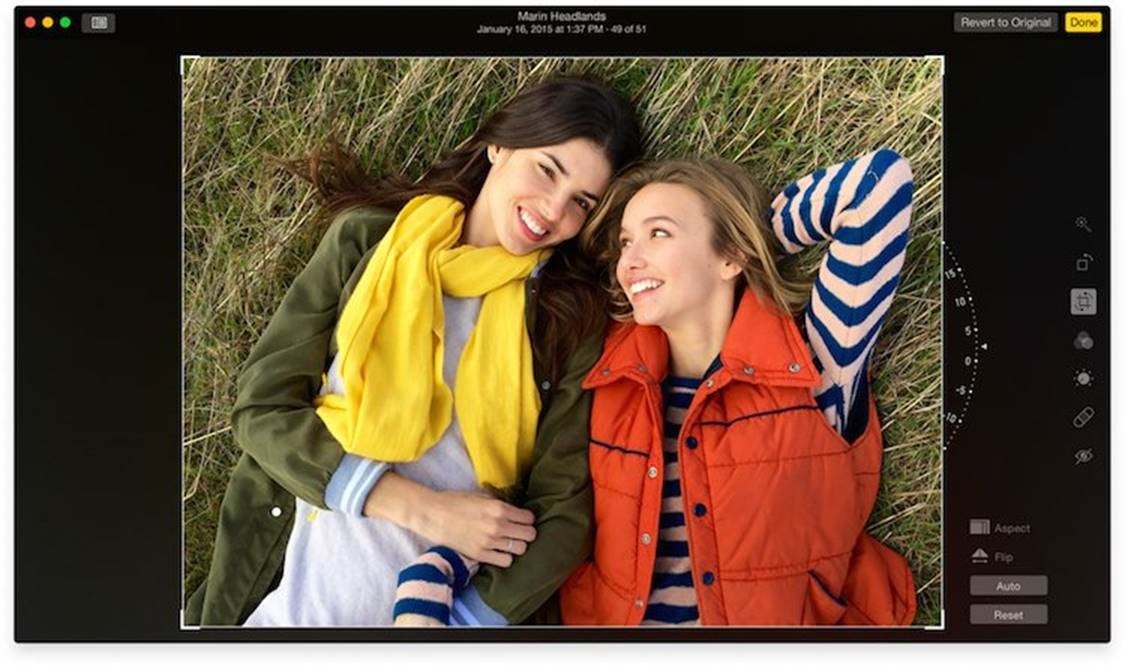Click the -5 mark on straighten dial
The height and width of the screenshot is (666, 1125).
961,391
